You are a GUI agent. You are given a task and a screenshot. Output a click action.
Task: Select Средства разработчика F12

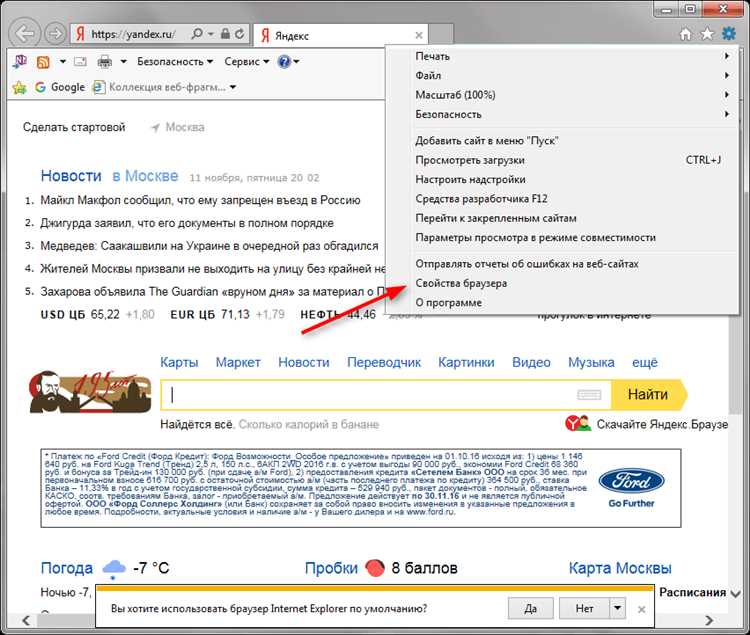(563, 198)
